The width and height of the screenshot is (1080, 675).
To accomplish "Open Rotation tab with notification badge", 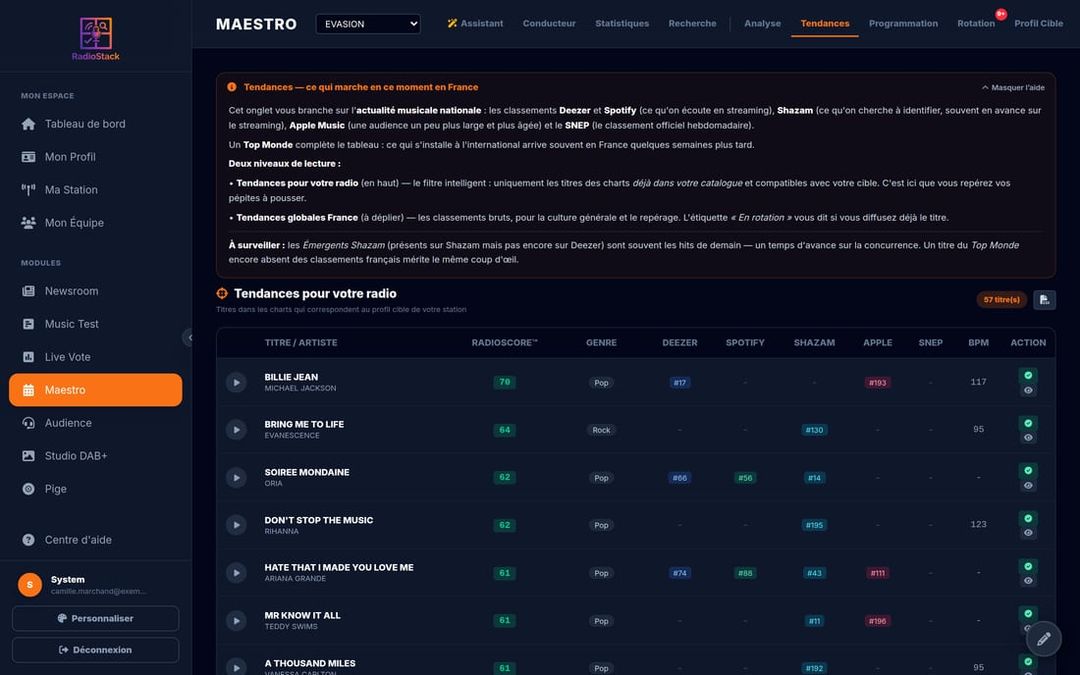I will coord(976,23).
